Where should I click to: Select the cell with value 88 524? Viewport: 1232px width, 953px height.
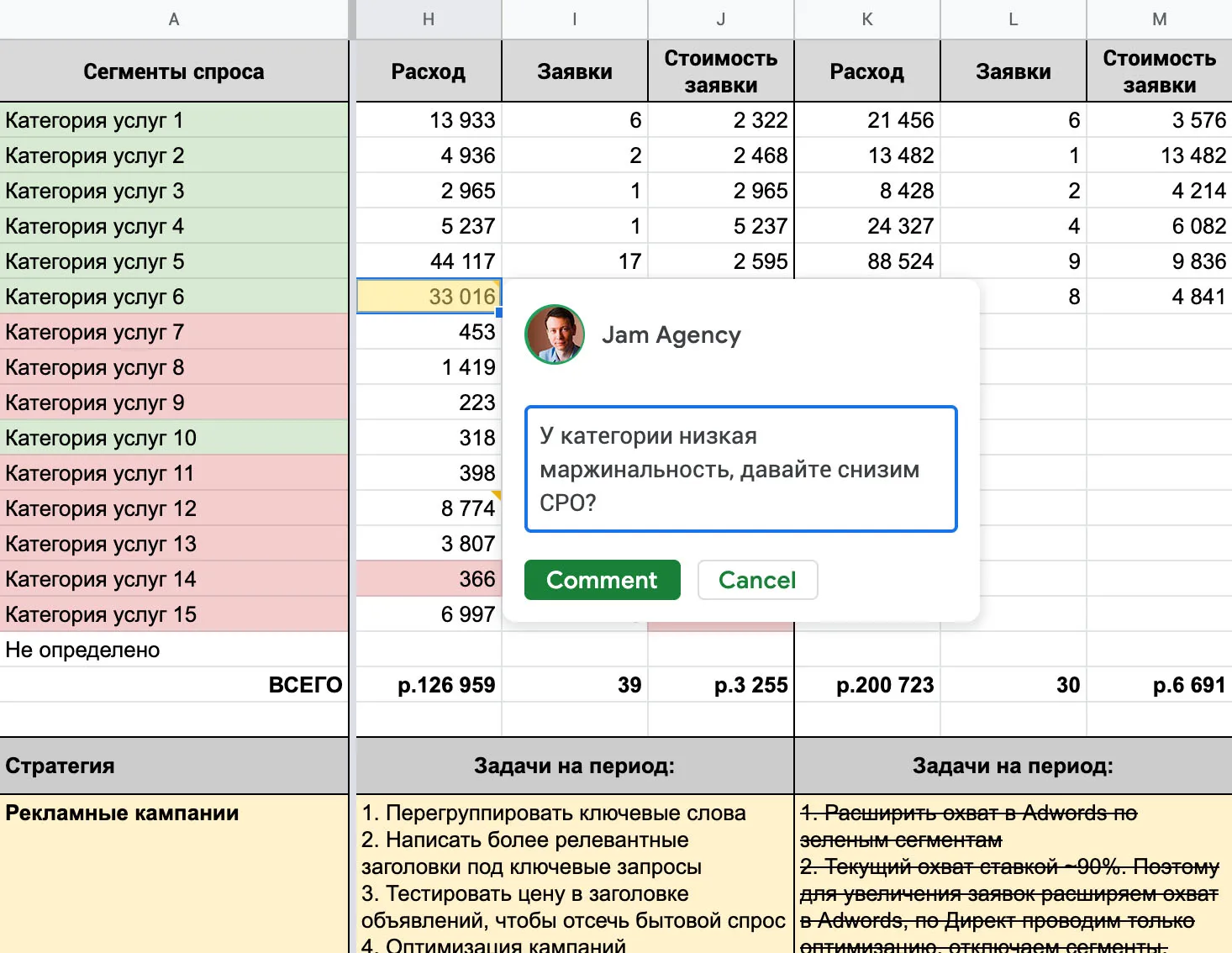[x=867, y=261]
